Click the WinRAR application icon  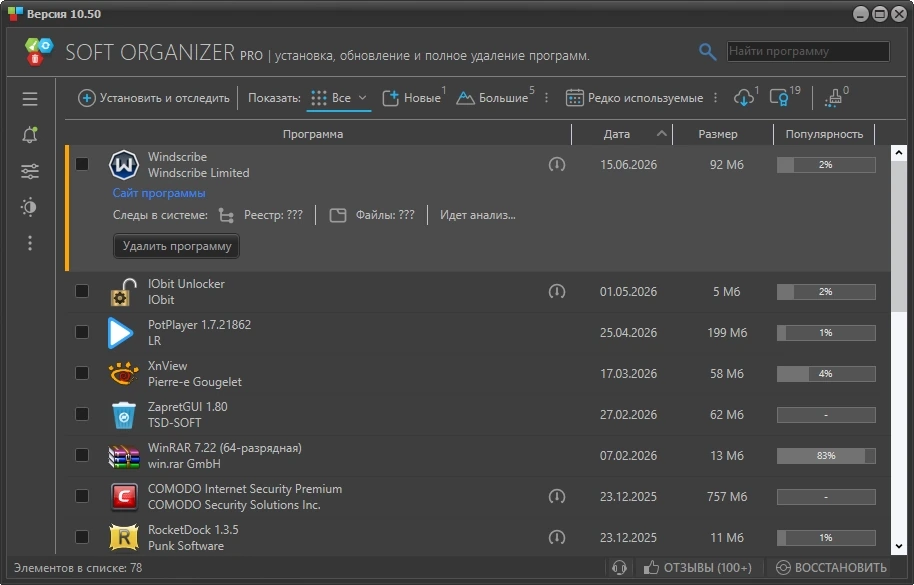coord(124,456)
